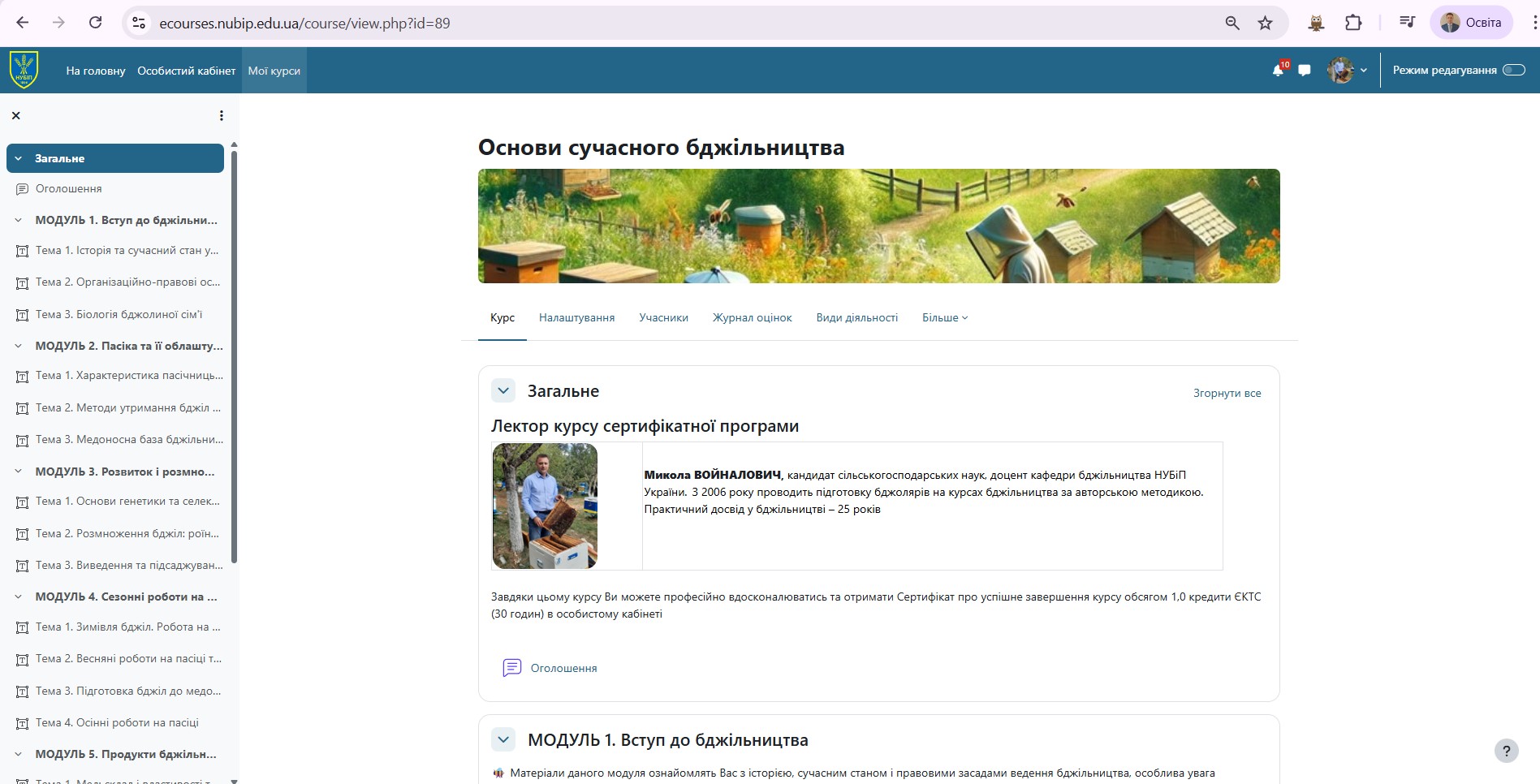
Task: Collapse the МОДУЛЬ 1 section in main content
Action: (503, 739)
